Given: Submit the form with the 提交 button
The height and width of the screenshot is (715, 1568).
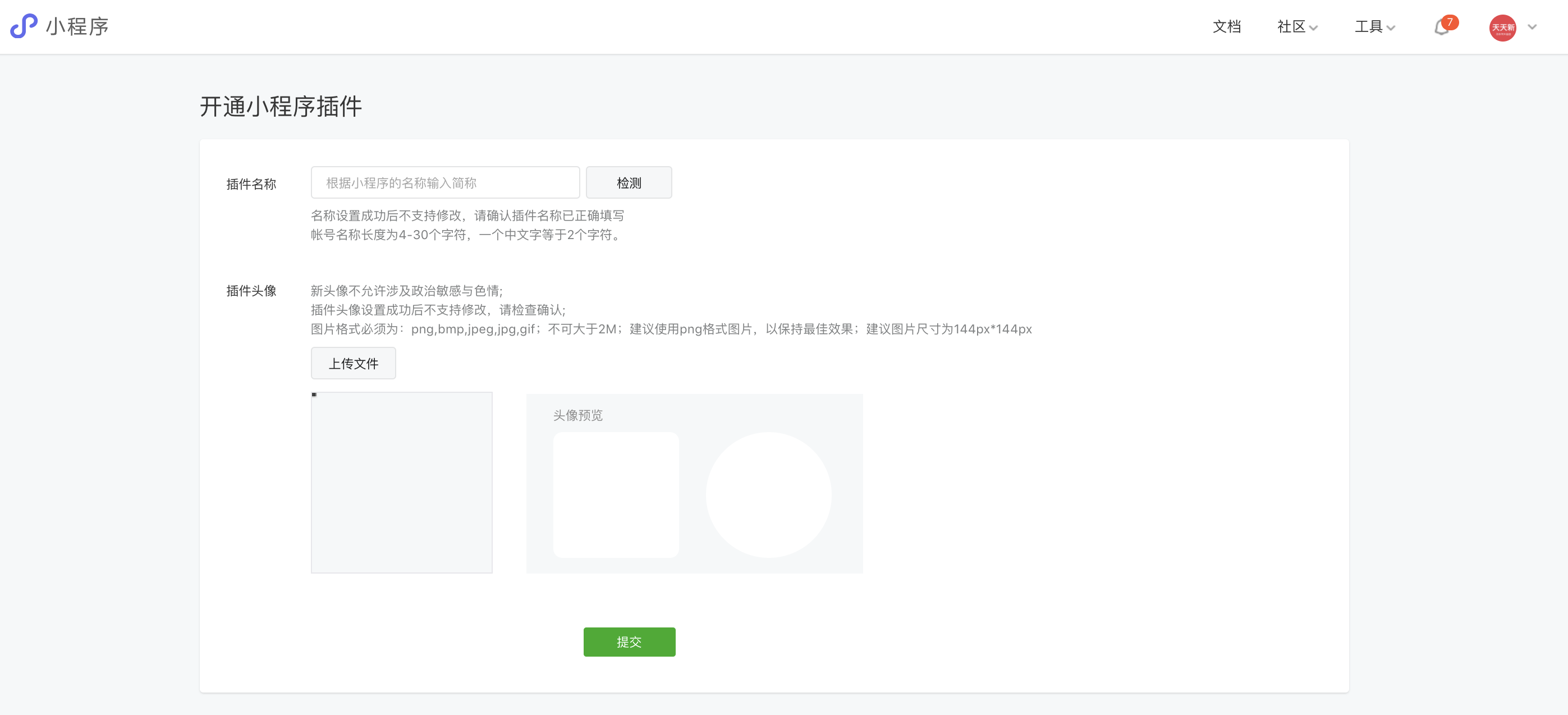Looking at the screenshot, I should [x=629, y=641].
